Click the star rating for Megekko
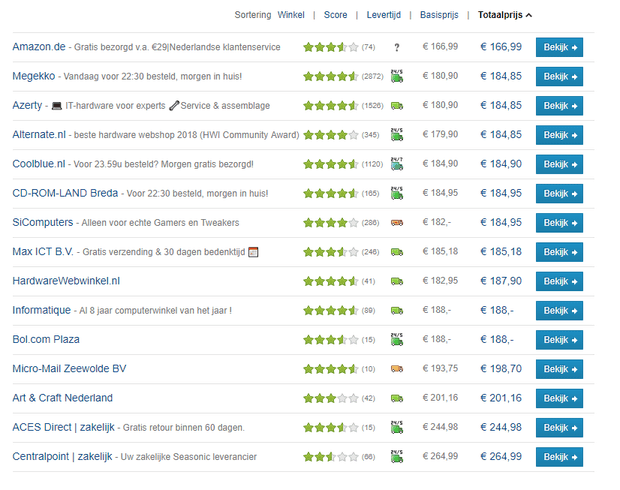This screenshot has height=490, width=620. coord(331,76)
